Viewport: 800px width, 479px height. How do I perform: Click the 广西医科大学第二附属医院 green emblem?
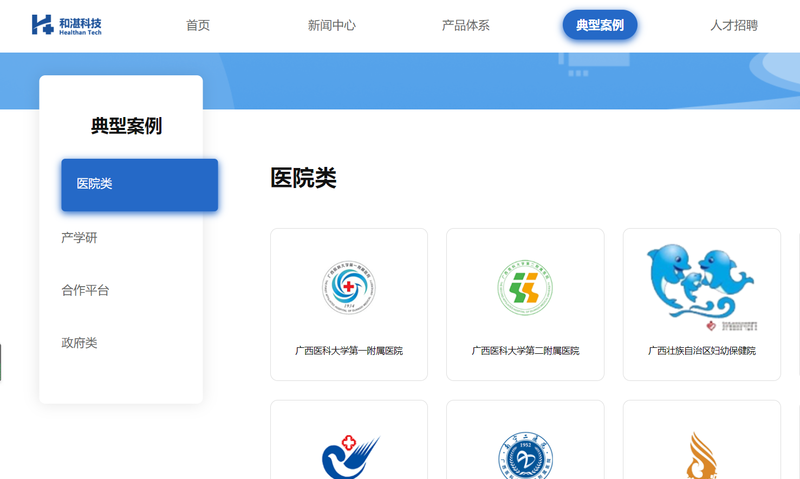pyautogui.click(x=525, y=287)
